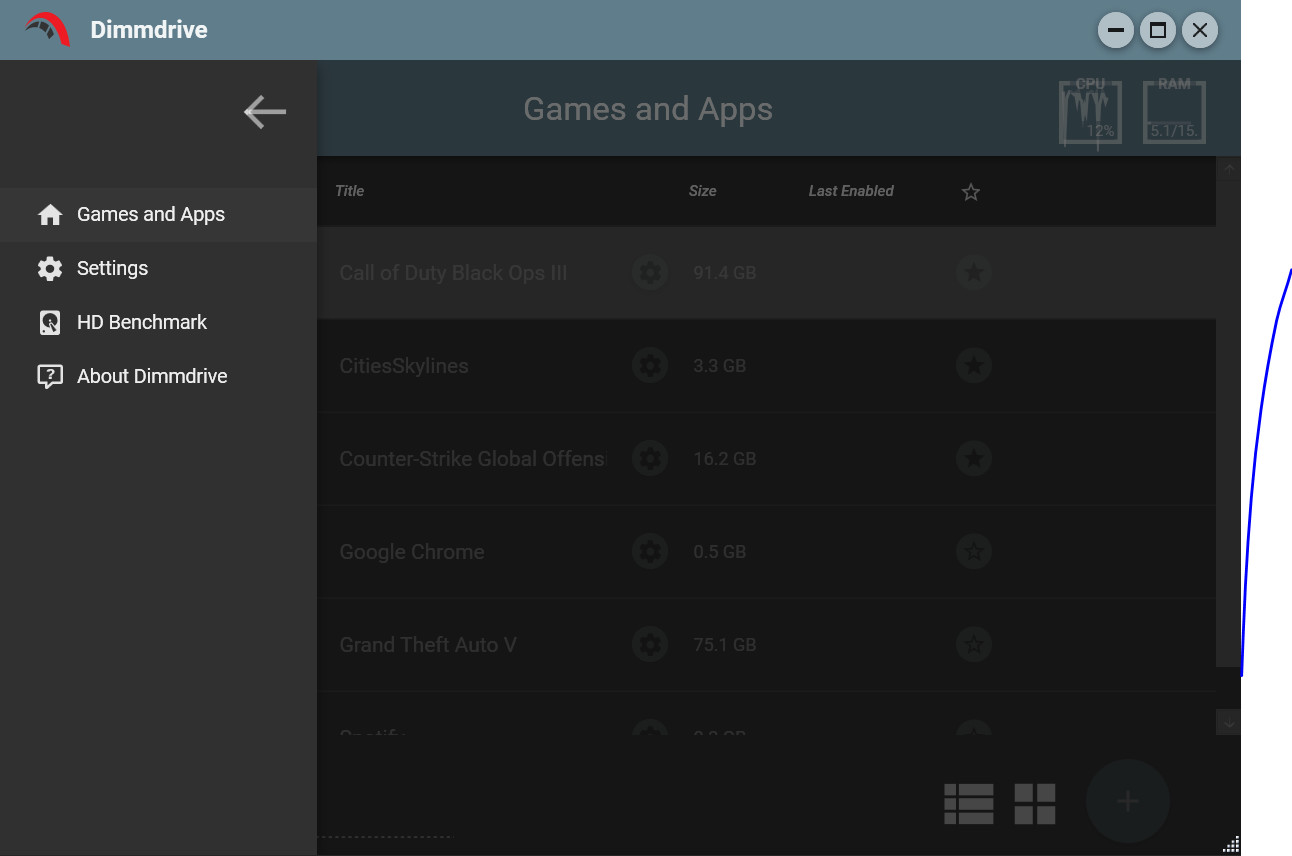
Task: Star Counter-Strike Global Offensive as favorite
Action: point(974,458)
